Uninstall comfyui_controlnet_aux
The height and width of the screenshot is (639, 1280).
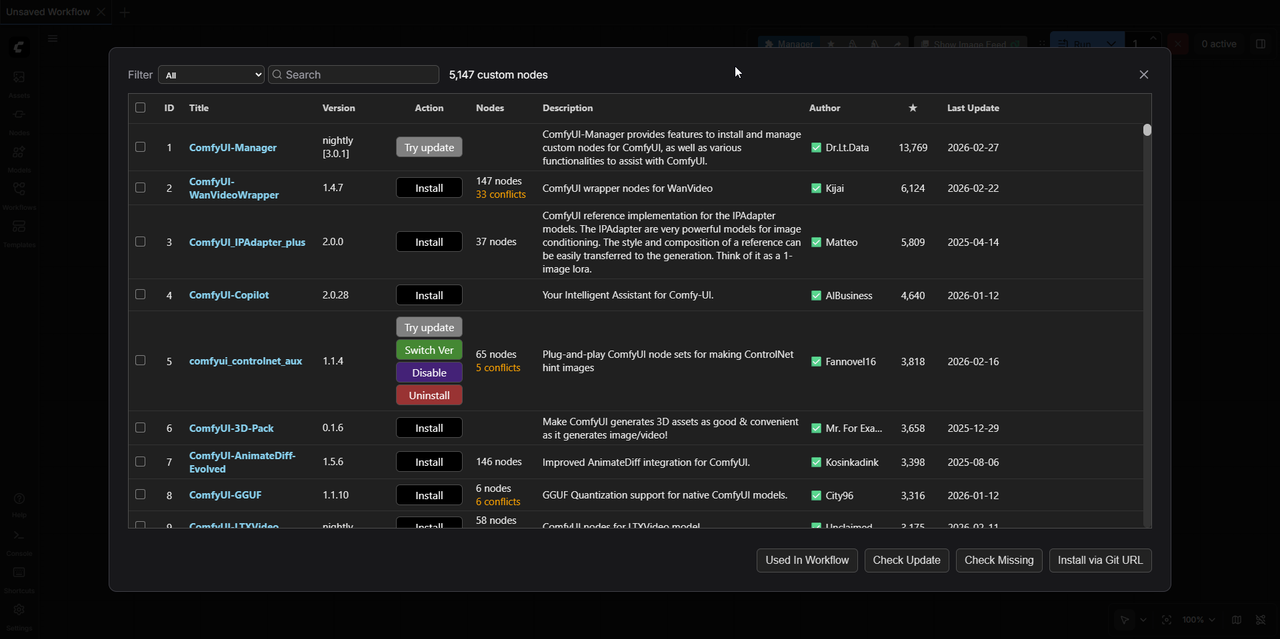(x=429, y=395)
